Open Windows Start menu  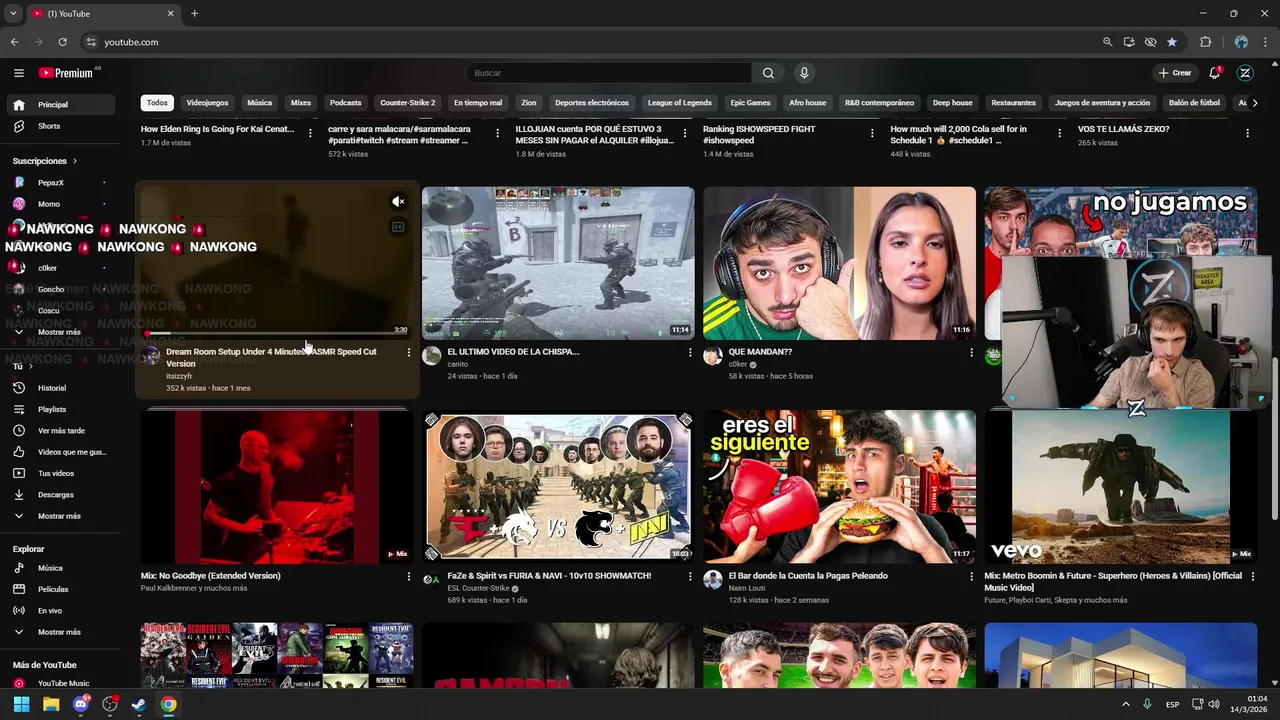[21, 704]
